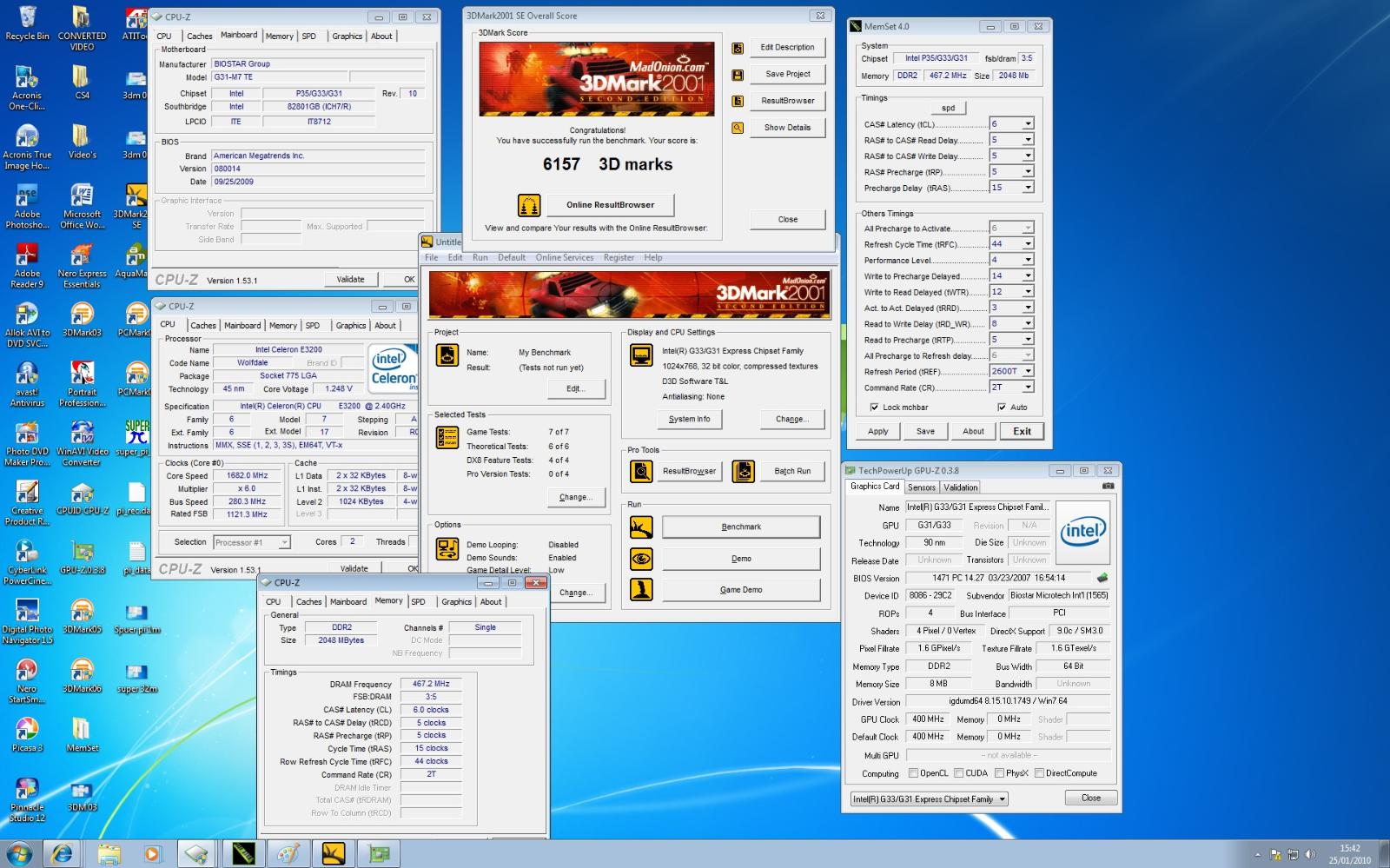
Task: Select Graphics tab in top CPU-Z window
Action: (347, 36)
